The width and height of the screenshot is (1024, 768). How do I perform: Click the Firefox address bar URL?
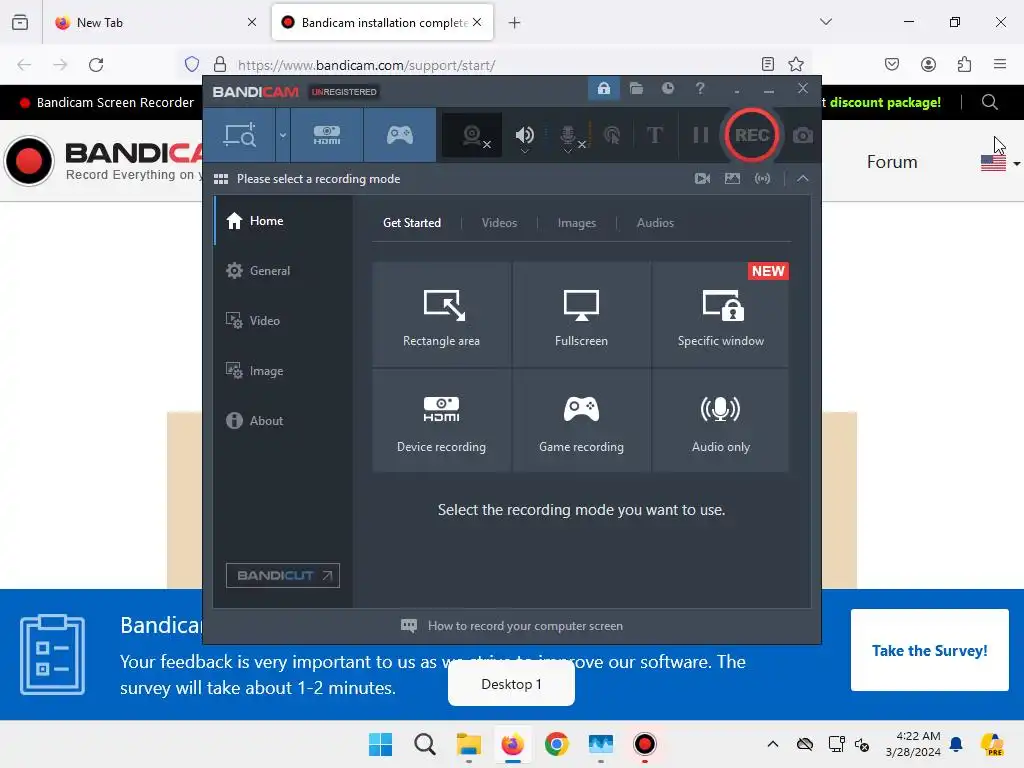coord(366,65)
